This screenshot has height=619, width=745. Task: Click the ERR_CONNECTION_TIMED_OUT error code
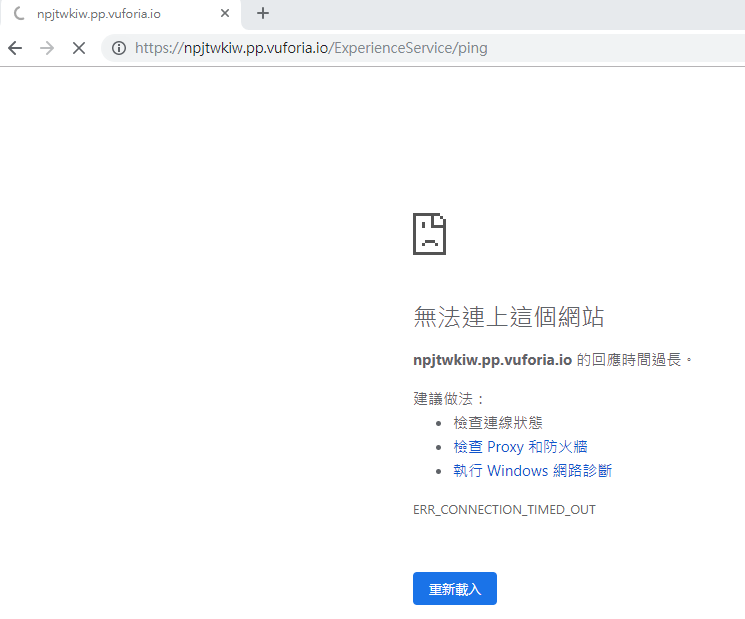504,510
